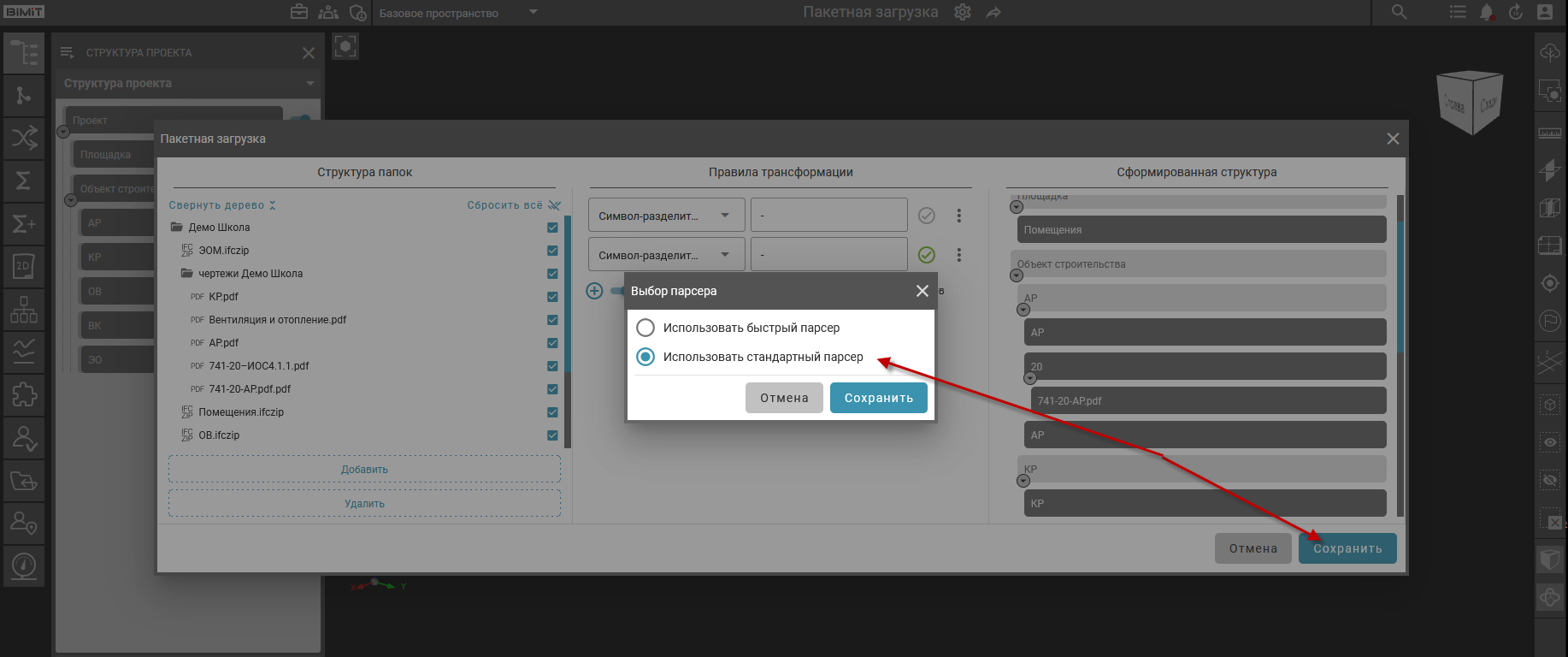Click the add rule plus icon
1568x657 pixels.
click(594, 291)
